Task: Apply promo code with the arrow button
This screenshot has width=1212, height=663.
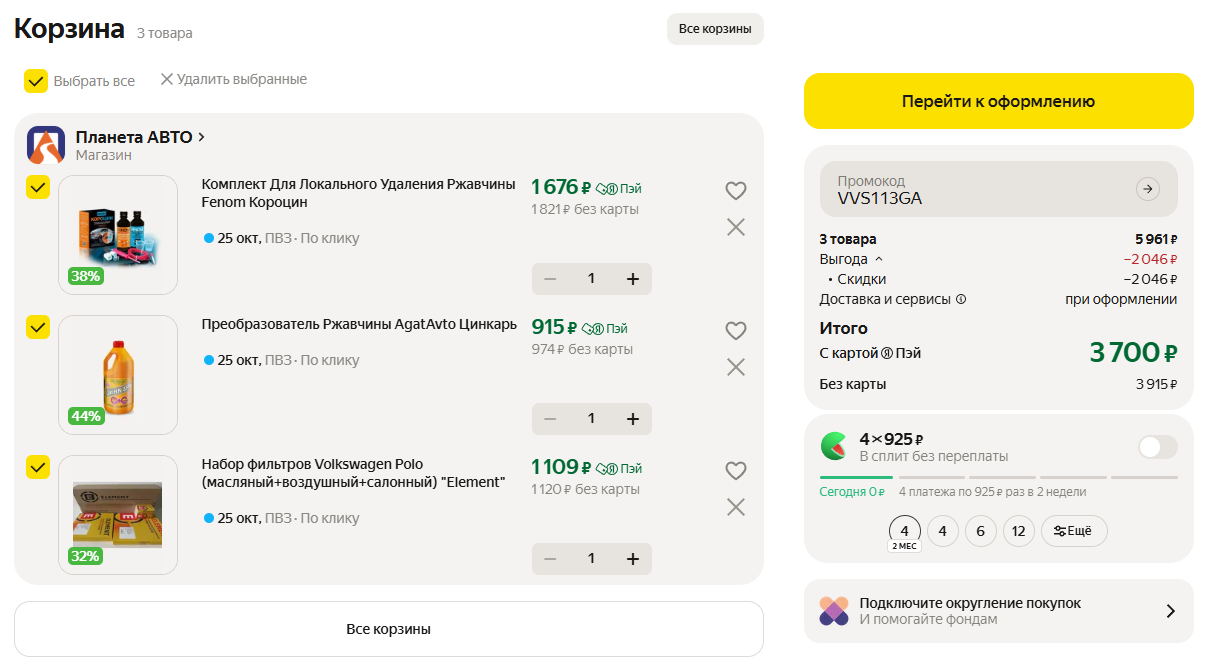Action: tap(1148, 189)
